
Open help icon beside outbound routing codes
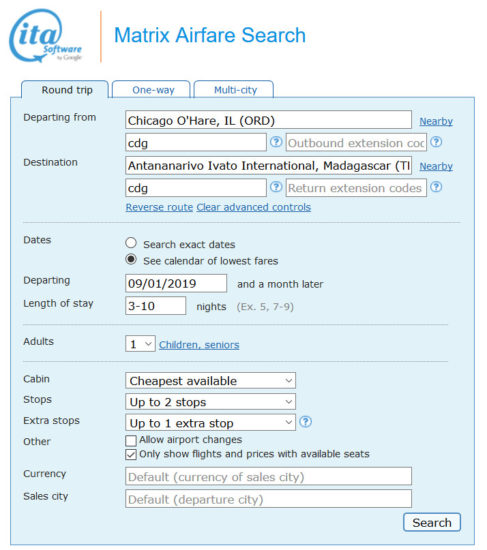[x=276, y=142]
